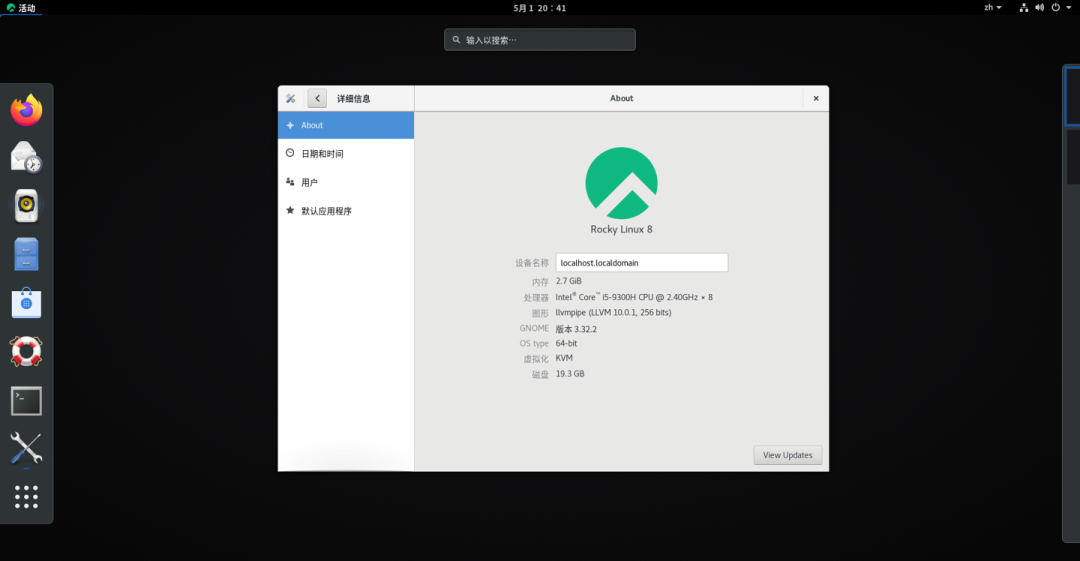Select About in the sidebar
This screenshot has width=1080, height=561.
tap(346, 125)
